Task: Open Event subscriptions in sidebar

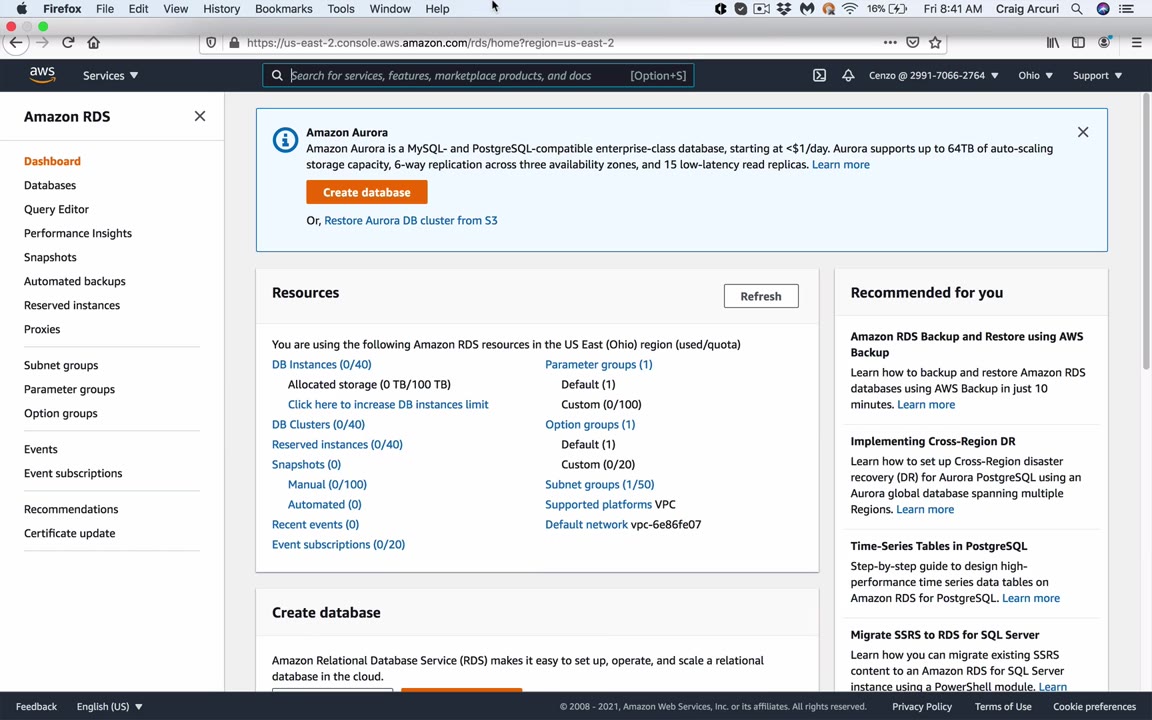Action: (x=73, y=473)
